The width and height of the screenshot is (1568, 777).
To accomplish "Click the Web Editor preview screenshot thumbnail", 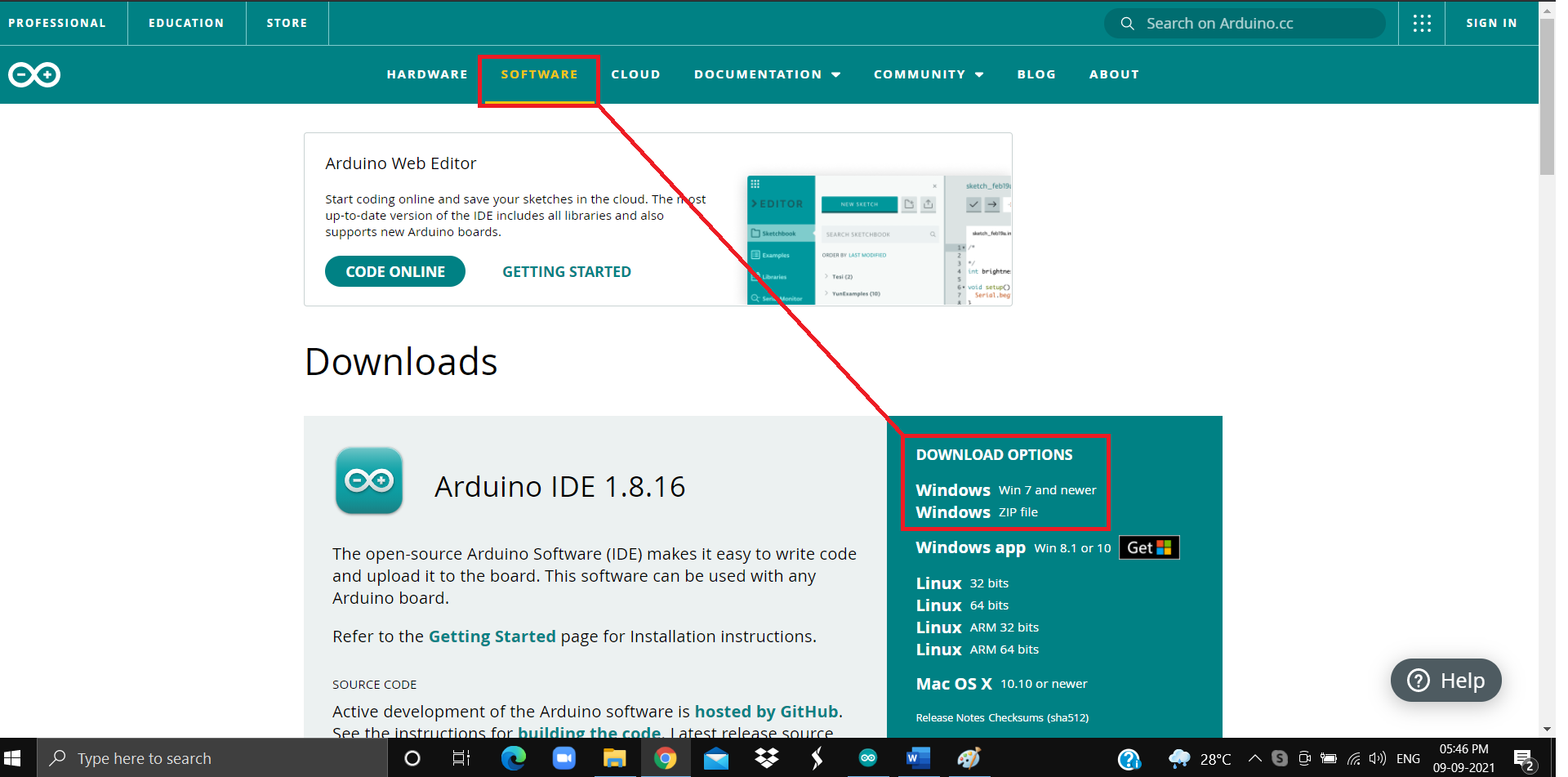I will click(x=880, y=240).
